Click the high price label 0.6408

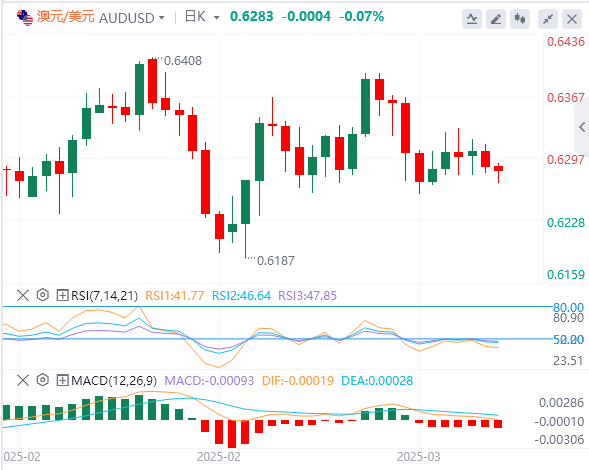183,60
